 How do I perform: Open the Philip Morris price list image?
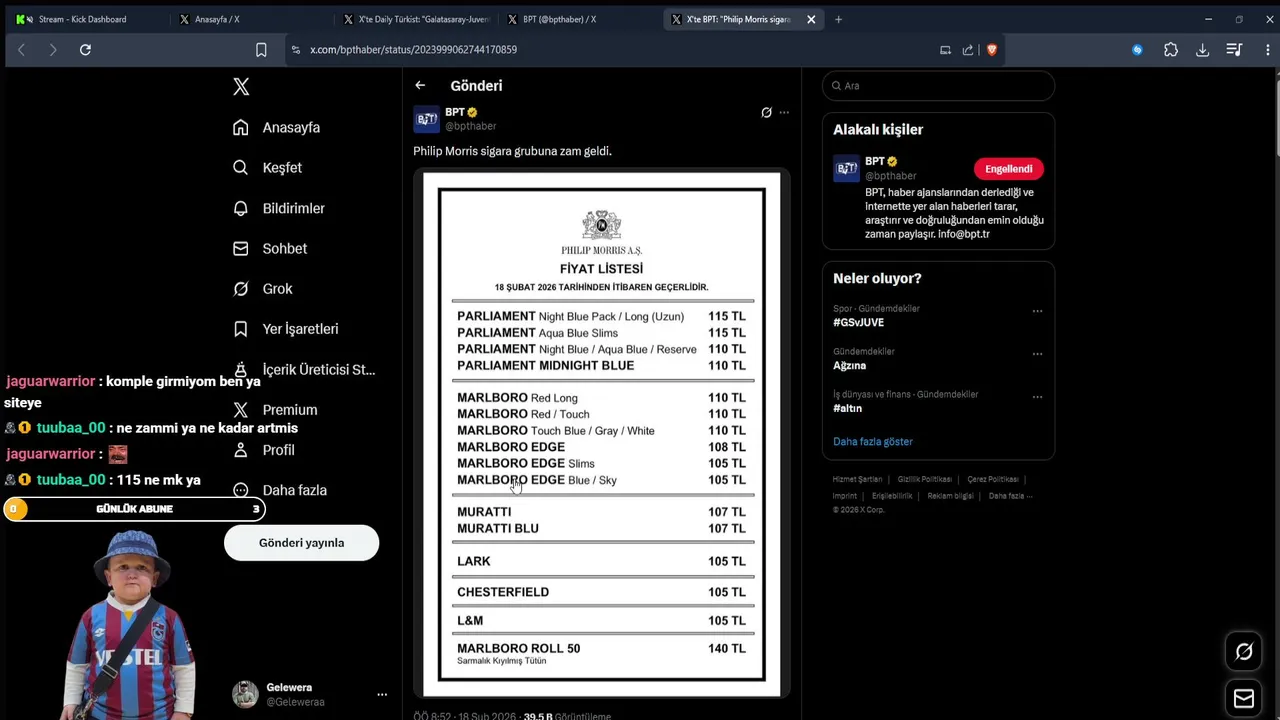601,434
